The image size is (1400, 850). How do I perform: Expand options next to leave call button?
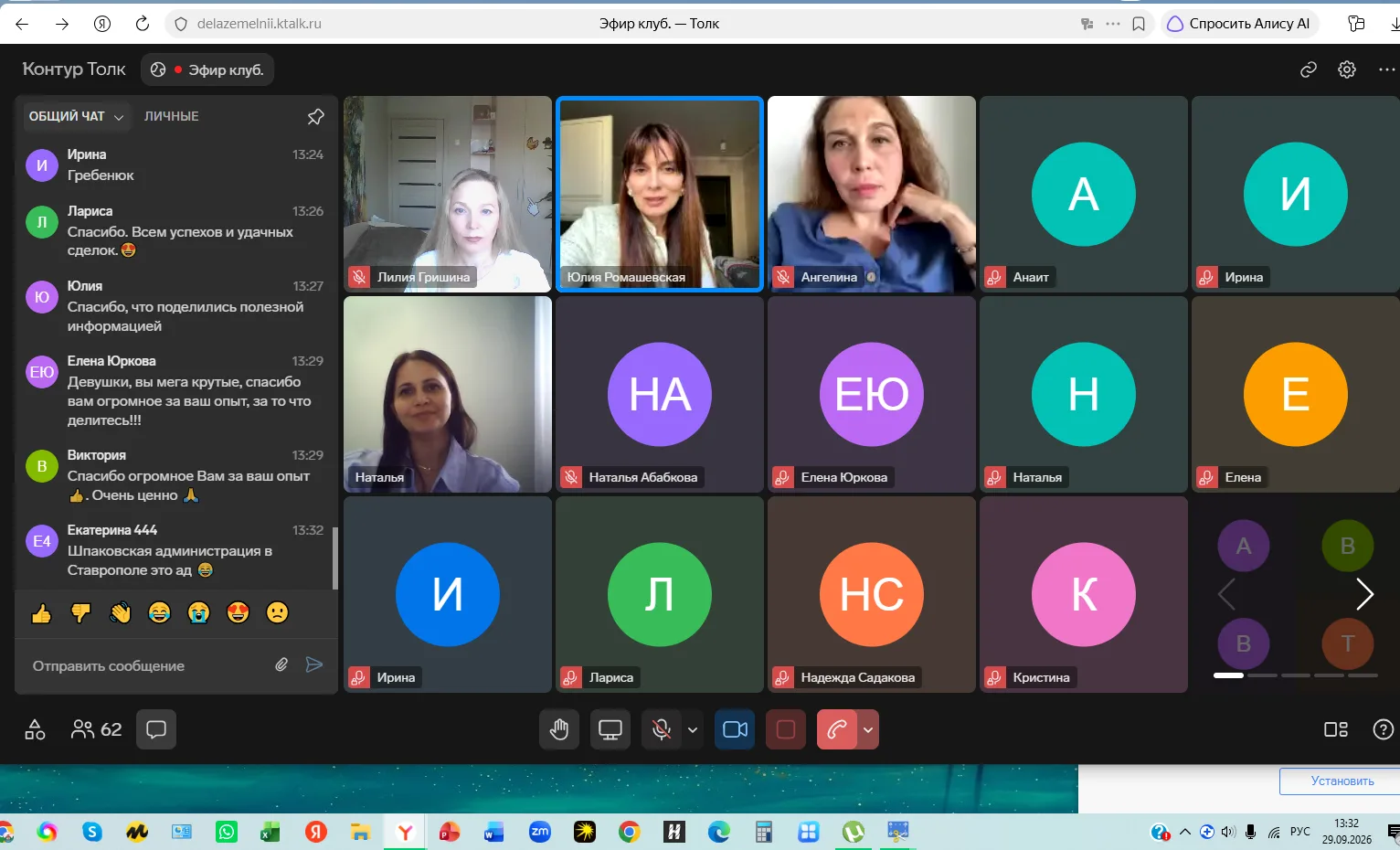pyautogui.click(x=868, y=729)
